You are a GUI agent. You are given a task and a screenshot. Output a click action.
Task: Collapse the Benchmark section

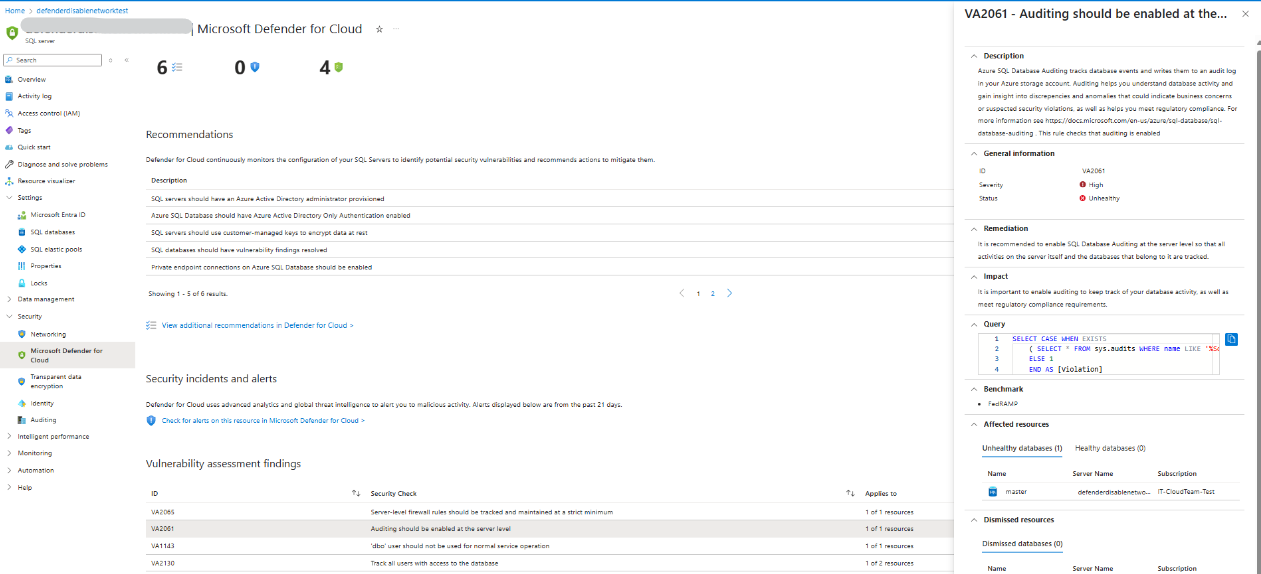coord(975,388)
